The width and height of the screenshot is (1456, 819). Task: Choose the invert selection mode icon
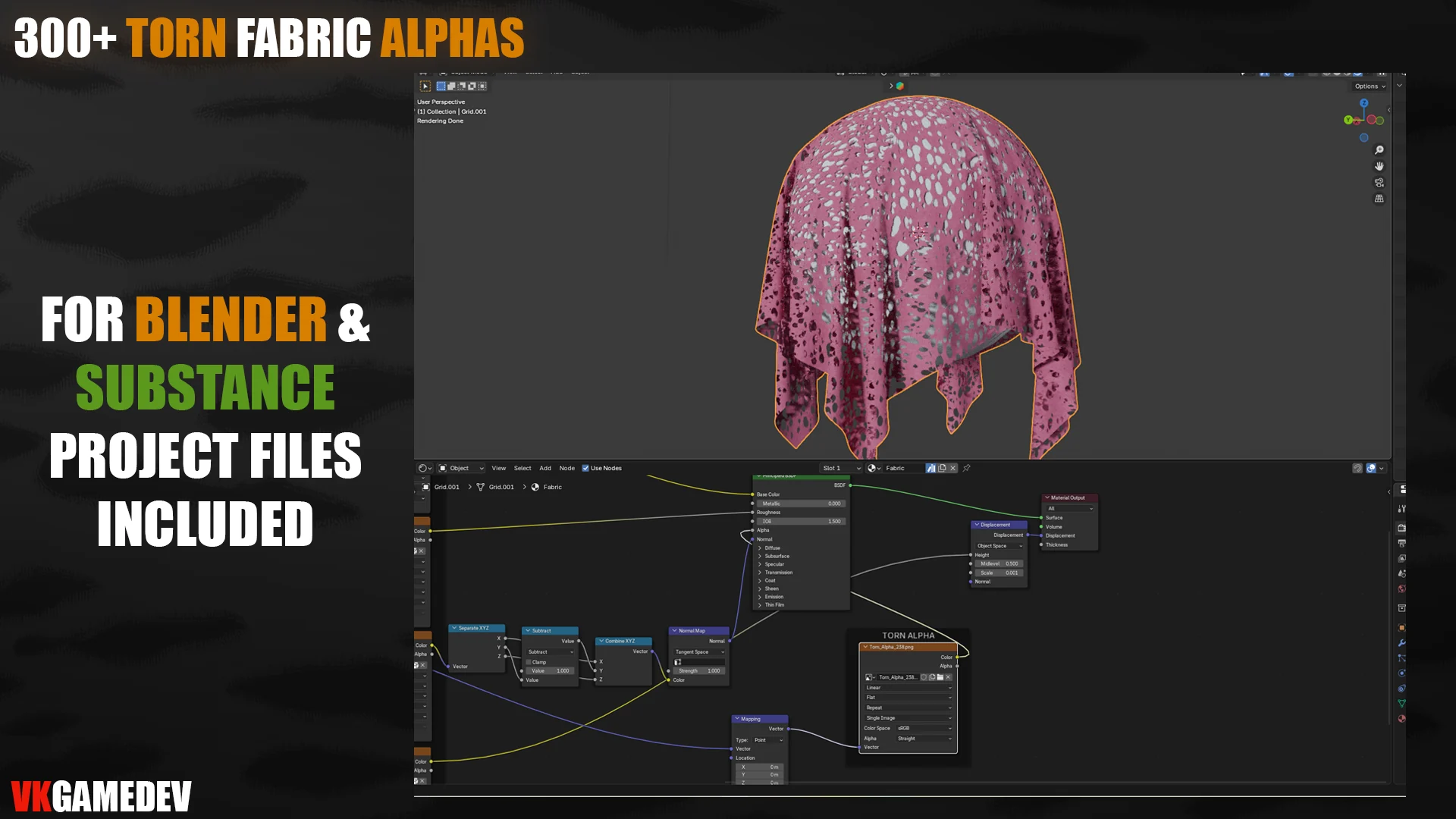tap(472, 86)
